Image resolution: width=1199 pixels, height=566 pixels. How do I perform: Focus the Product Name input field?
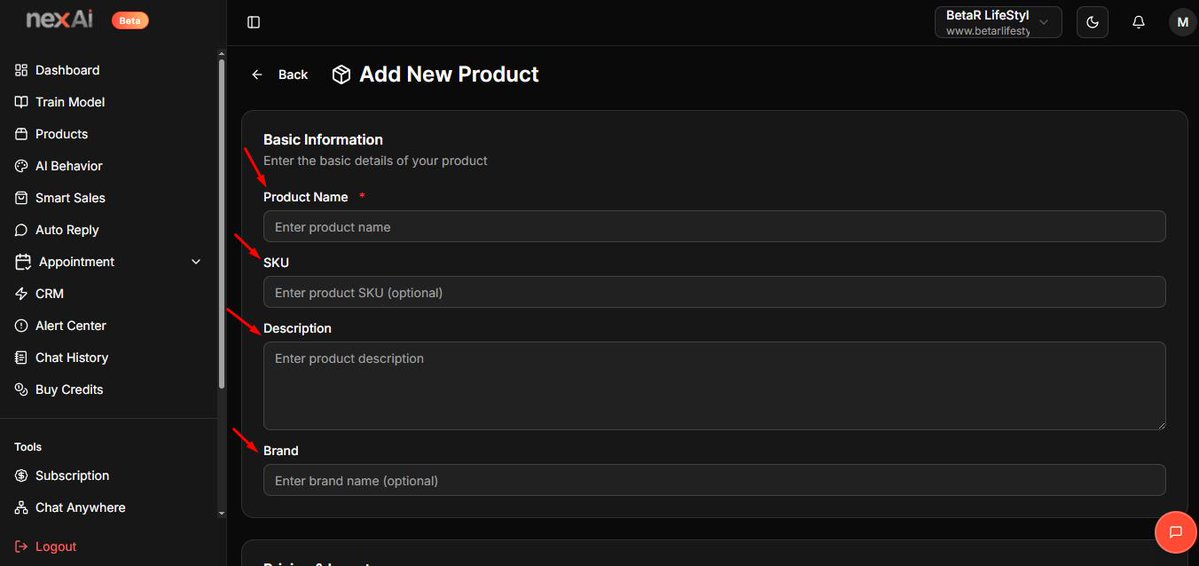(714, 226)
